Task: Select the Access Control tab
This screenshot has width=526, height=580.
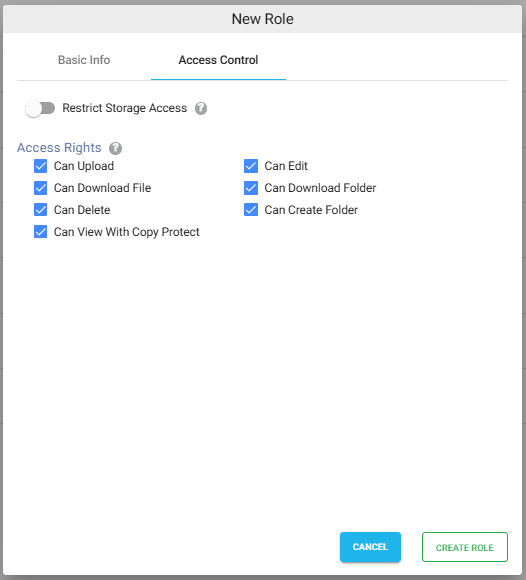Action: point(218,60)
